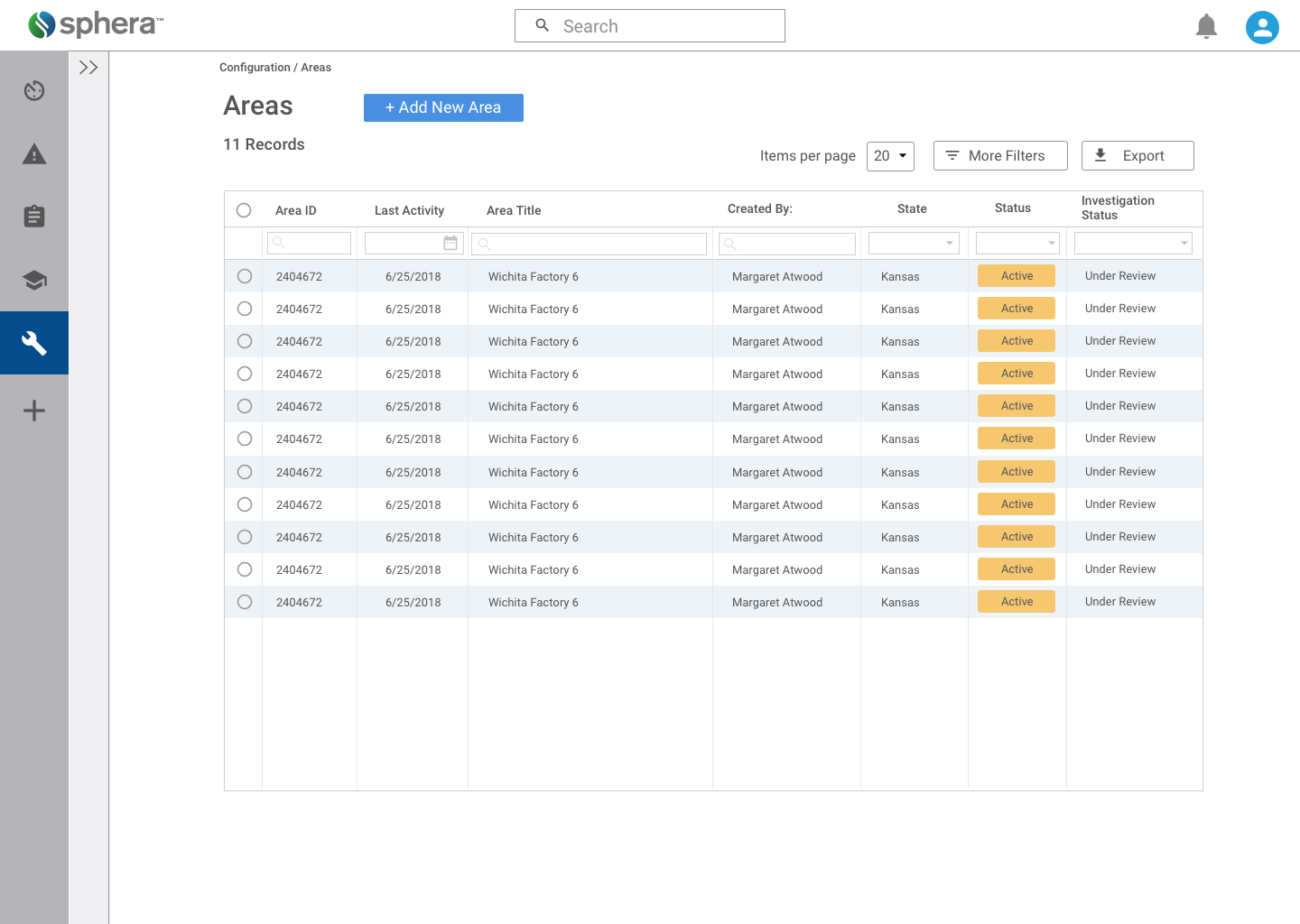
Task: Click Margaret Atwood in the second row
Action: [x=777, y=310]
